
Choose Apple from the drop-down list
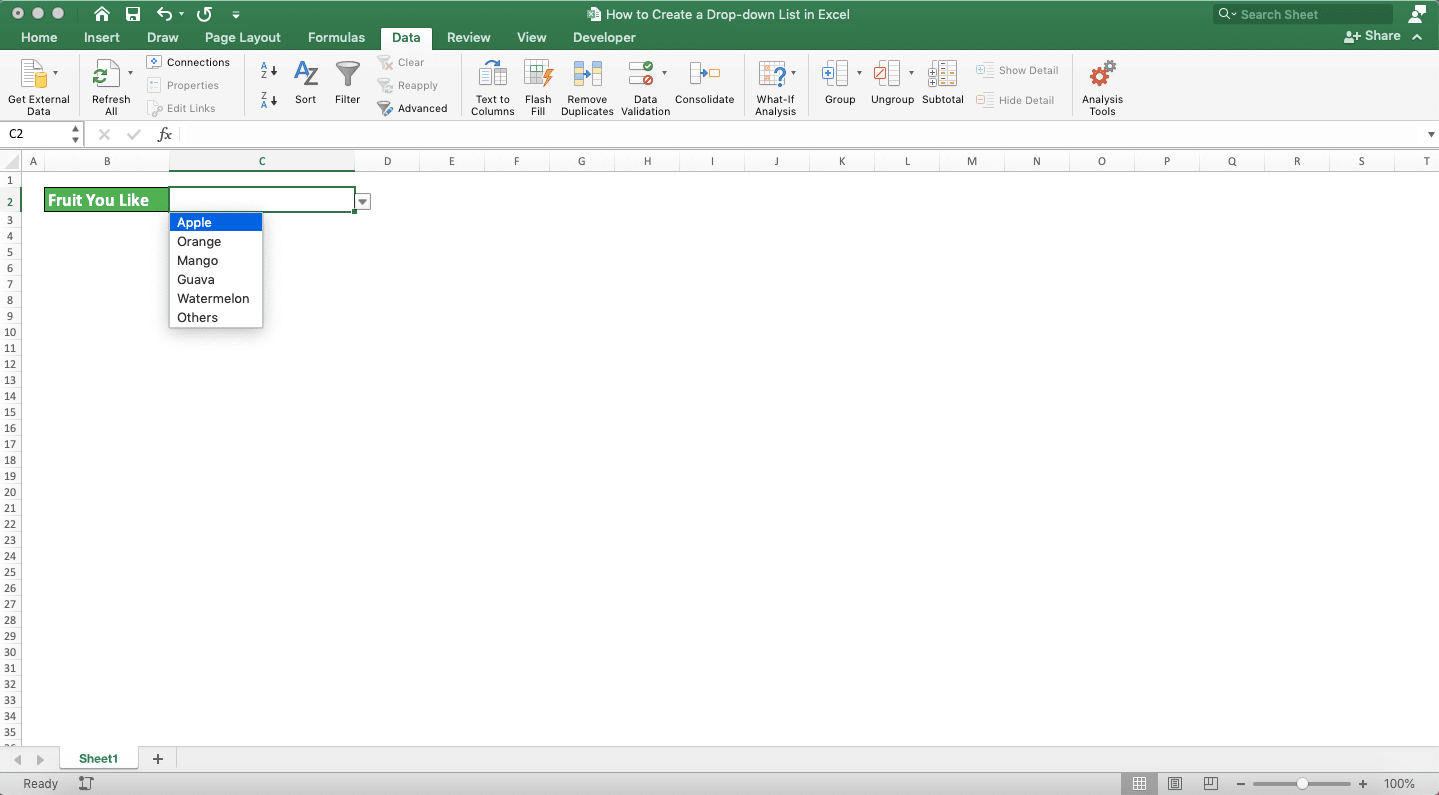[216, 223]
